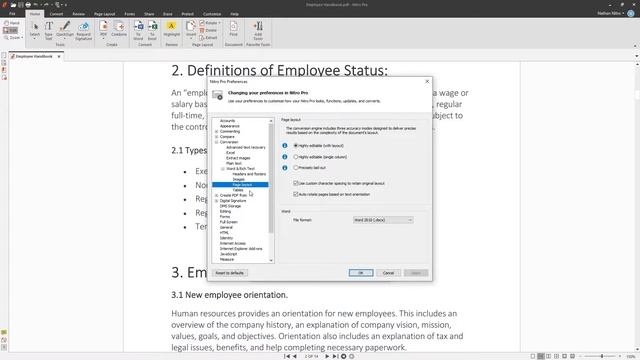
Task: Close the Employee Handbook document tab
Action: click(x=59, y=56)
